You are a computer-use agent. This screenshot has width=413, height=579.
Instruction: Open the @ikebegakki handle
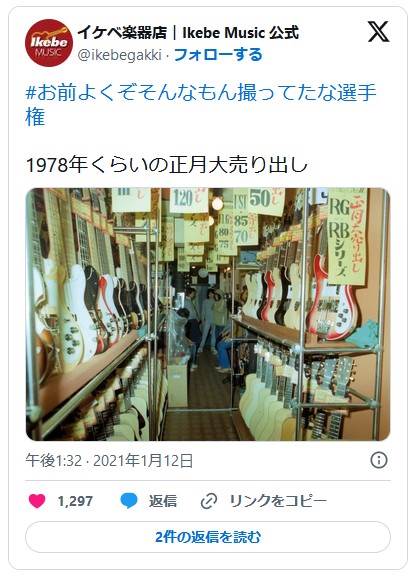120,55
